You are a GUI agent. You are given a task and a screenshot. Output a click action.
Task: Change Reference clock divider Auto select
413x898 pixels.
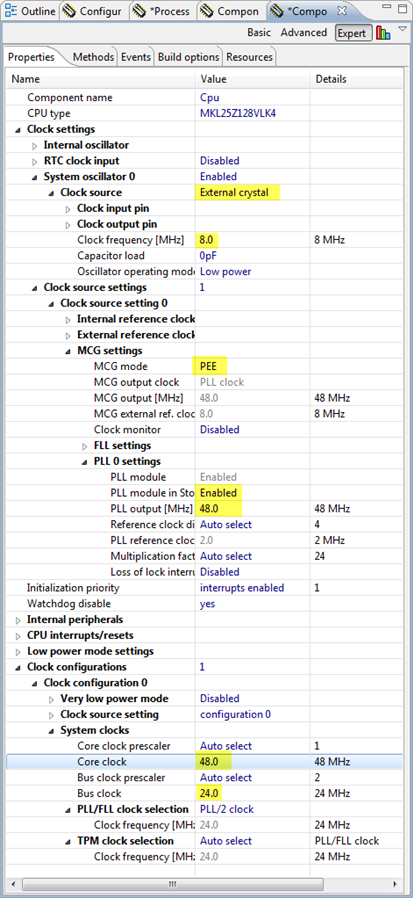[226, 525]
